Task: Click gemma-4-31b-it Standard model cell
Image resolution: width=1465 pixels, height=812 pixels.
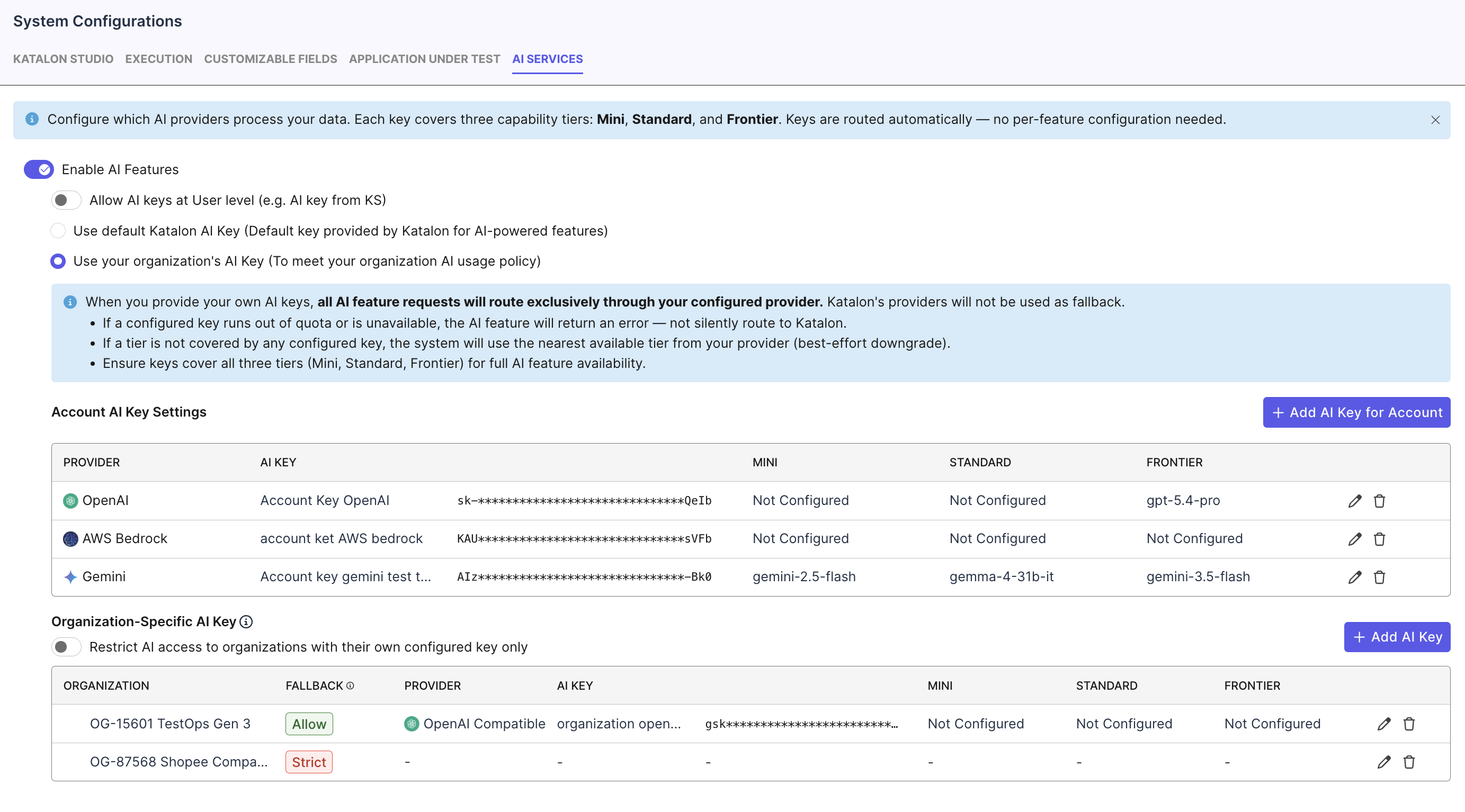Action: pos(1002,577)
